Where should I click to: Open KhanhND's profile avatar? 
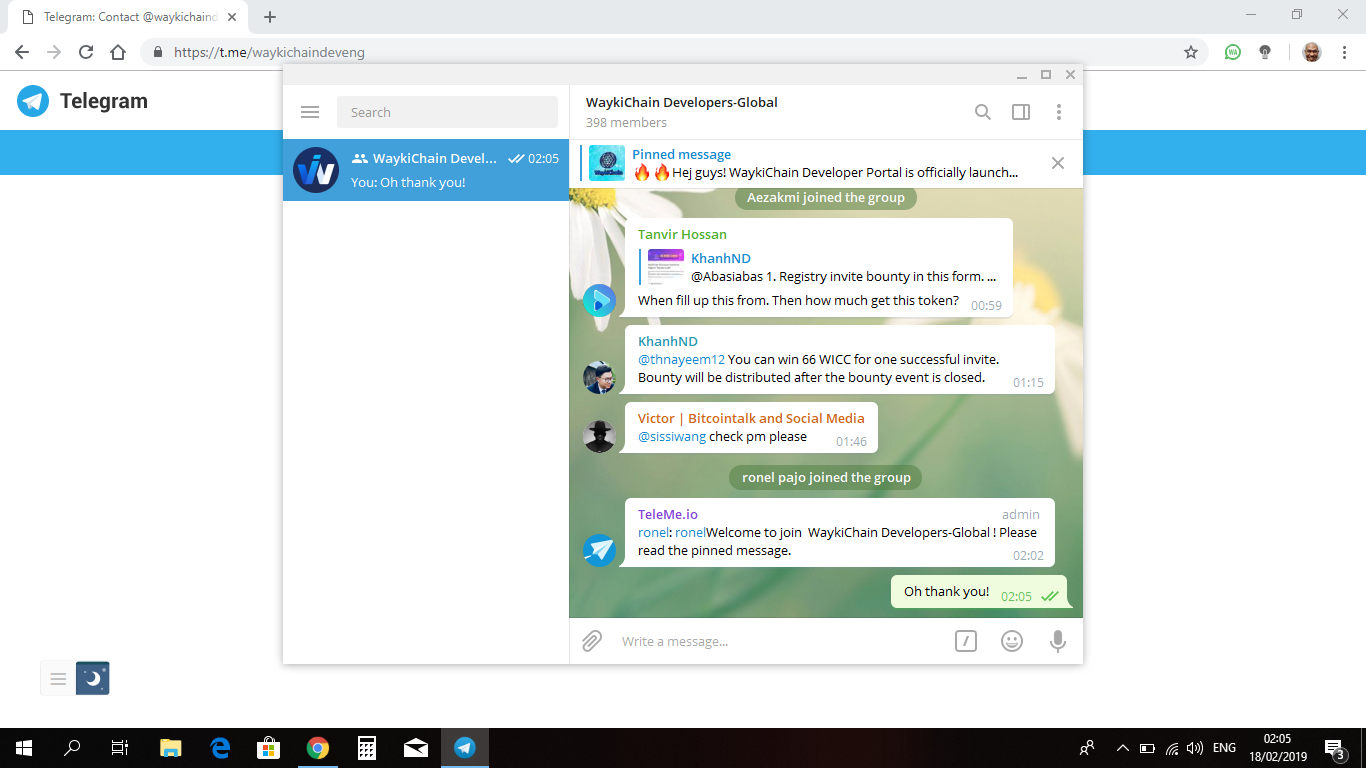(599, 377)
